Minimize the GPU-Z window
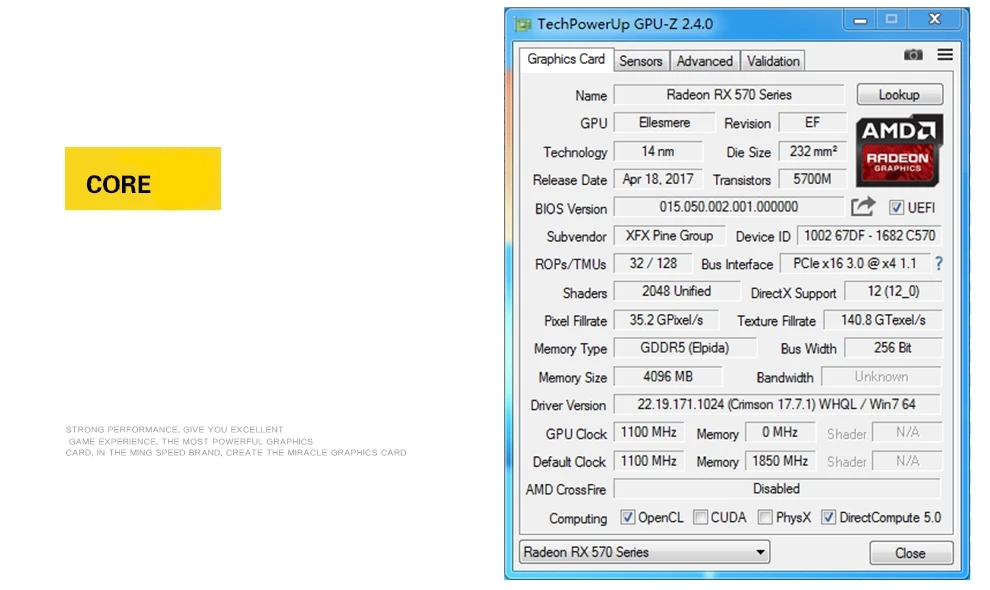The height and width of the screenshot is (590, 990). 860,20
